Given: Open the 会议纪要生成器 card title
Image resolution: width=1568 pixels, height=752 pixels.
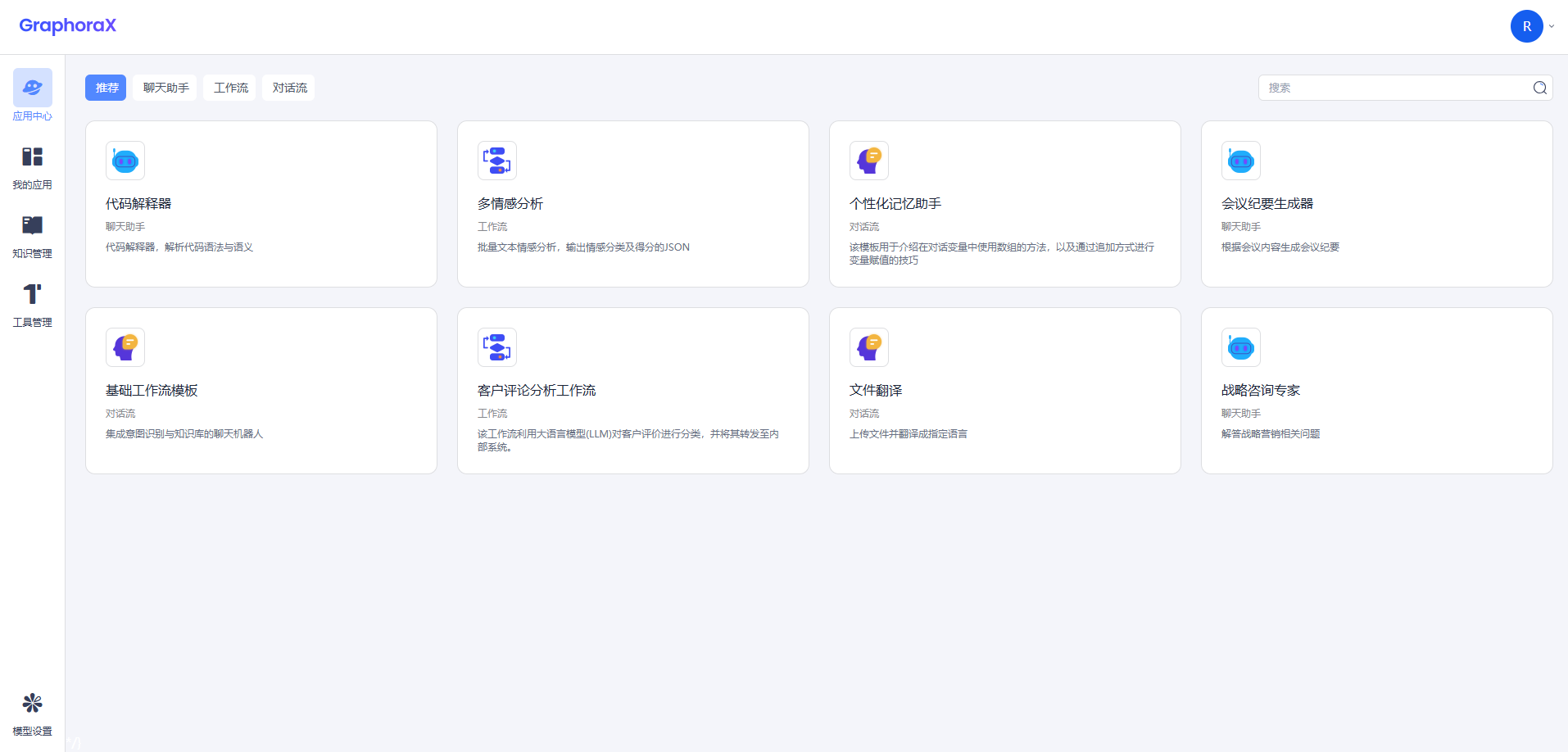Looking at the screenshot, I should coord(1267,204).
